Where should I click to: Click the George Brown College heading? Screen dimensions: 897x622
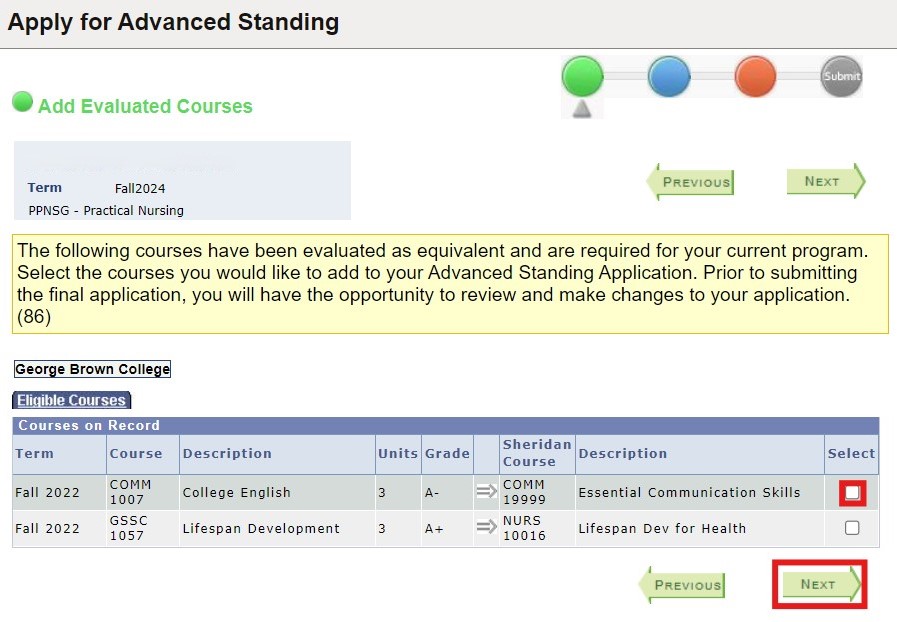tap(92, 368)
